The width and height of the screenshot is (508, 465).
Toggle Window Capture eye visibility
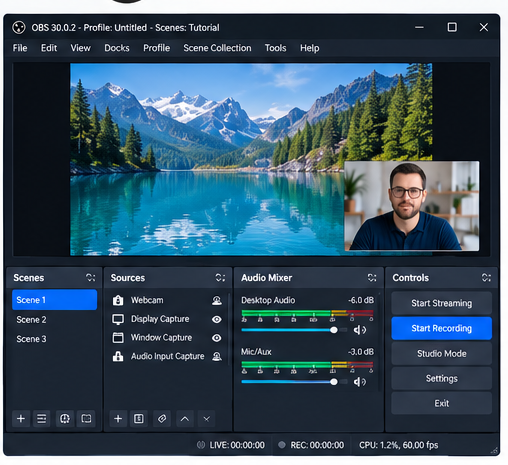click(x=217, y=338)
